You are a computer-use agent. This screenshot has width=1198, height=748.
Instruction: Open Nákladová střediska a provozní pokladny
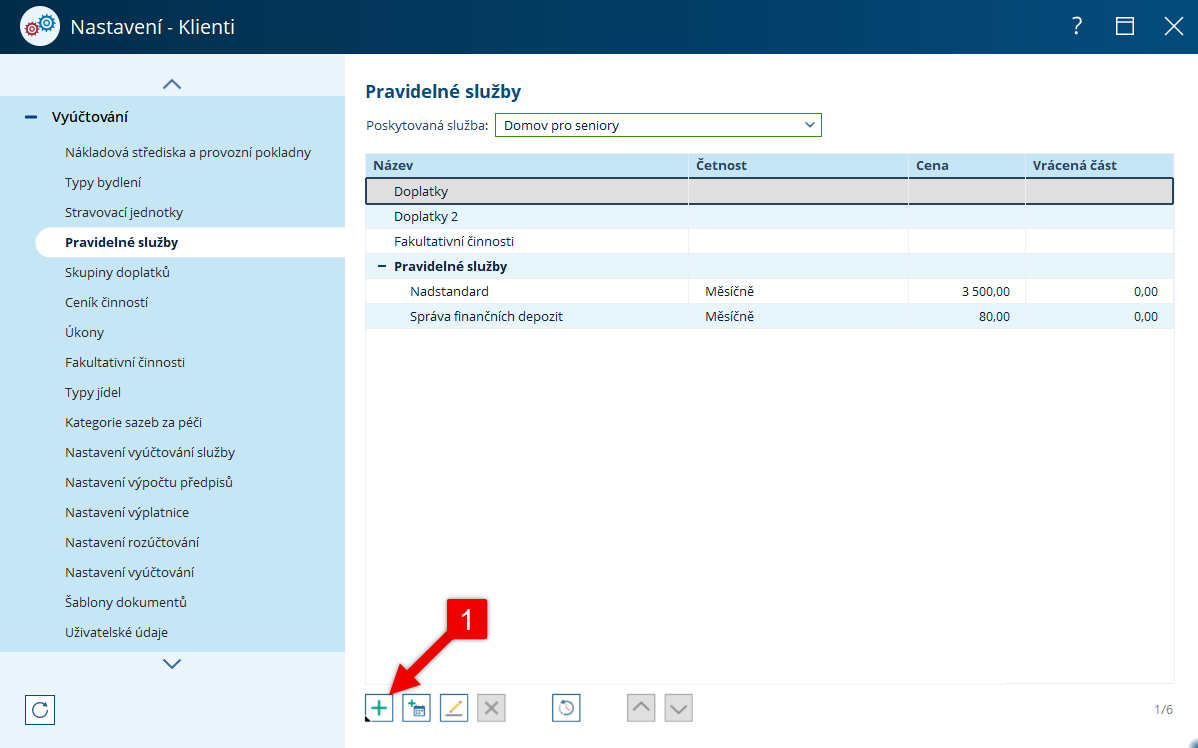point(188,153)
